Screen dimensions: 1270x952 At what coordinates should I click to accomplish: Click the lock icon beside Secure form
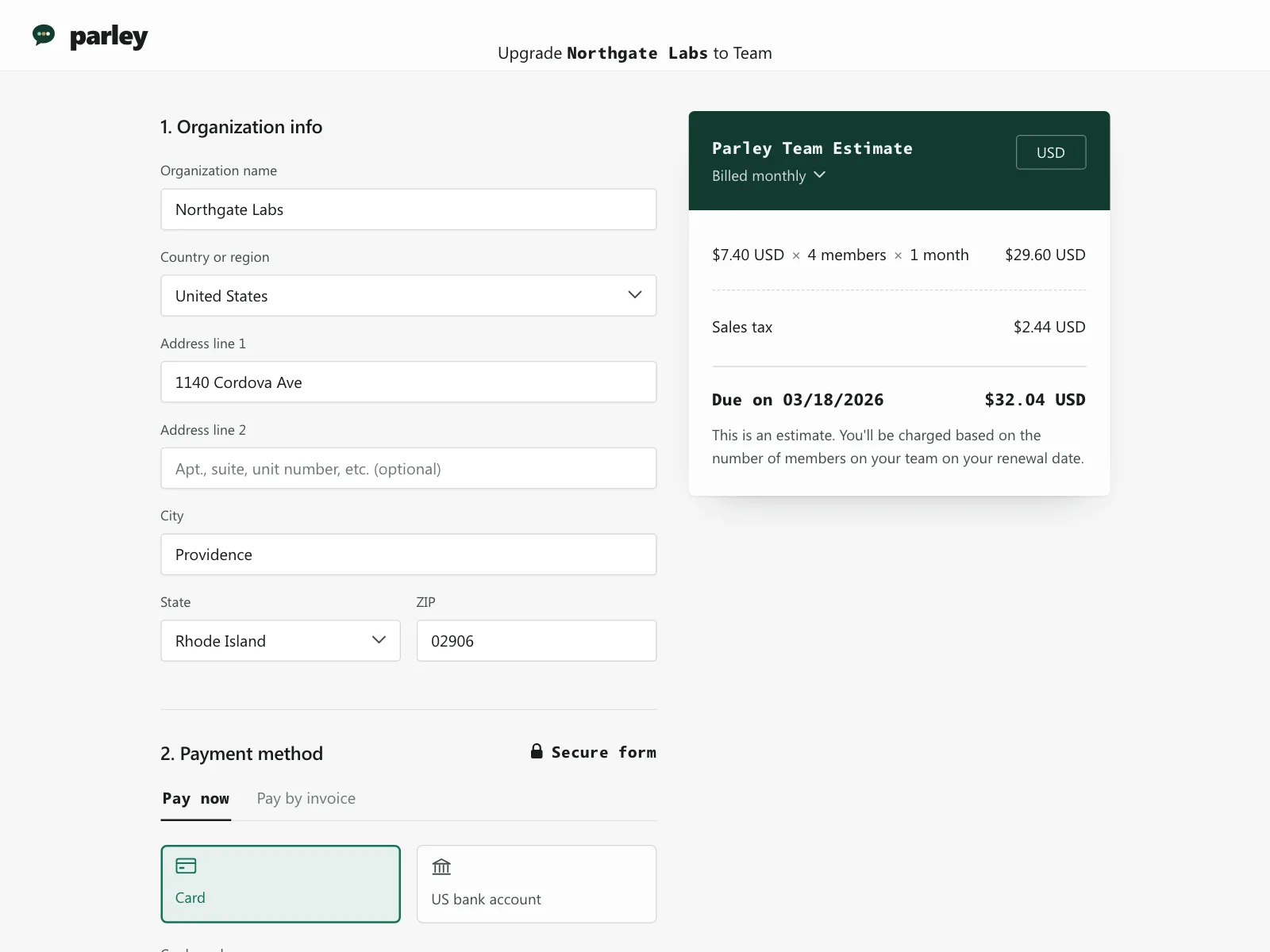coord(537,751)
